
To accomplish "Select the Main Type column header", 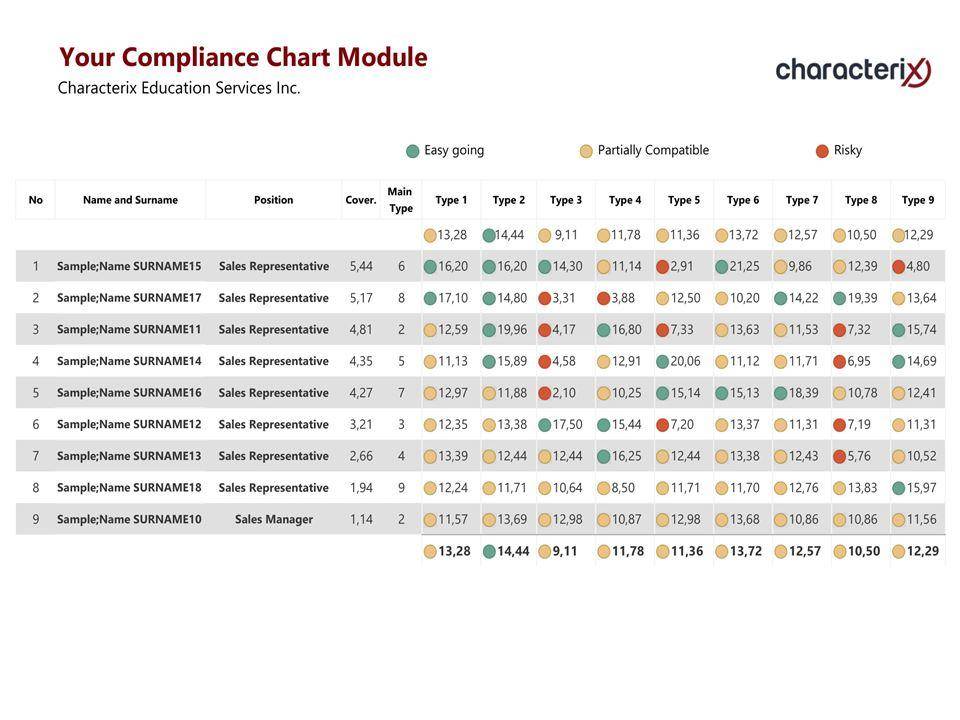I will click(400, 200).
